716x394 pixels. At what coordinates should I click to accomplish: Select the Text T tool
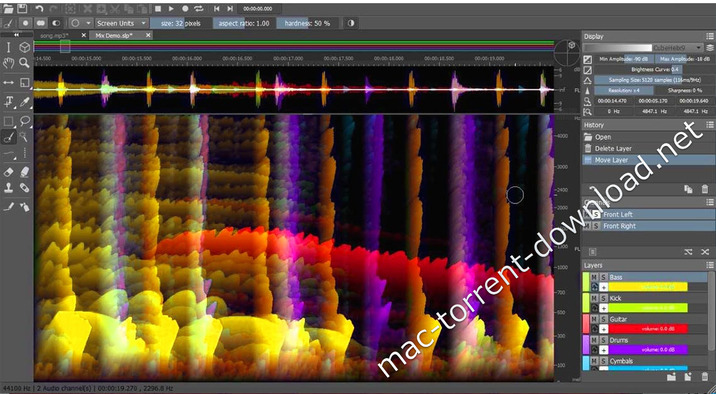coord(8,102)
